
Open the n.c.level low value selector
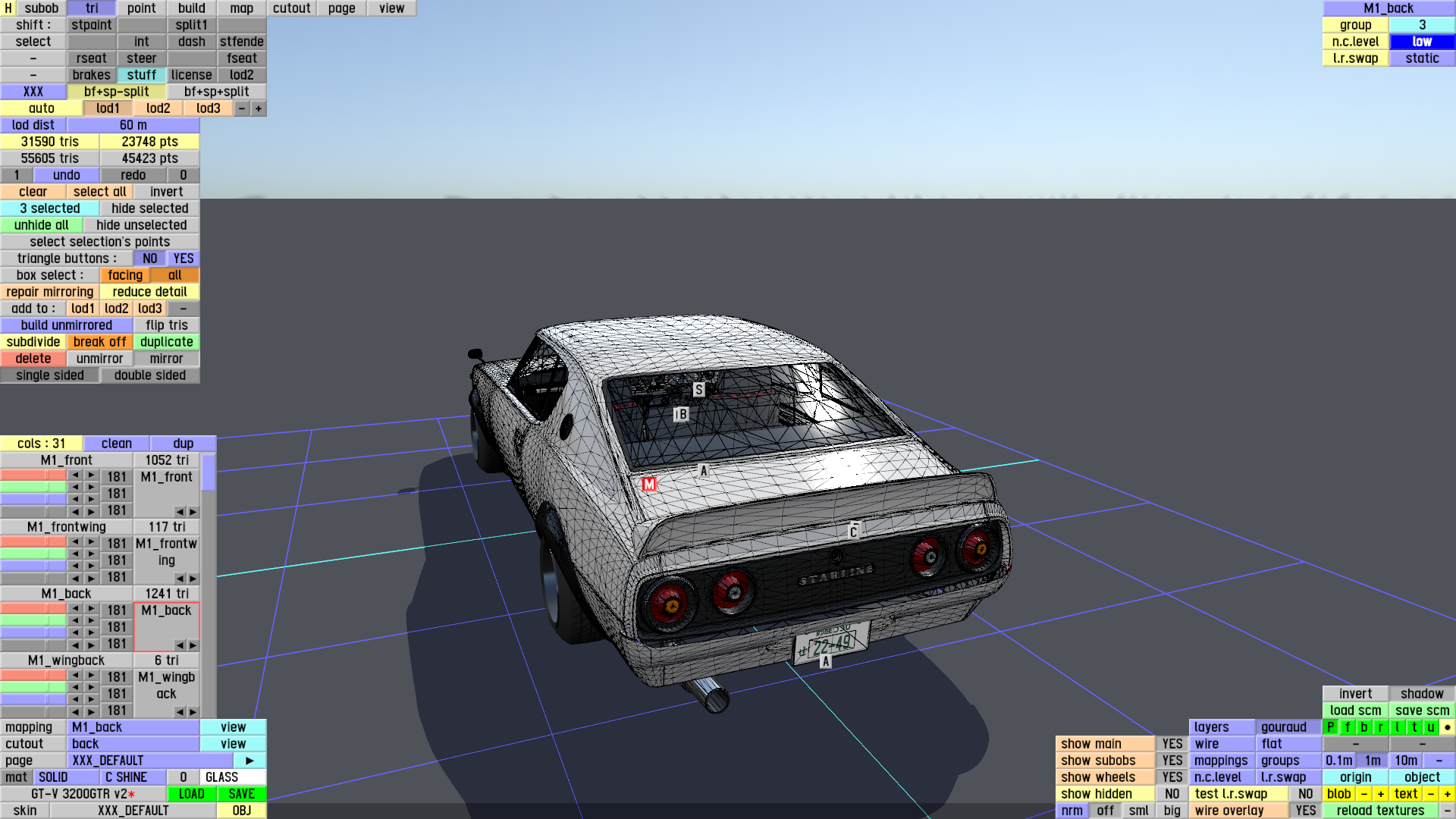coord(1422,42)
